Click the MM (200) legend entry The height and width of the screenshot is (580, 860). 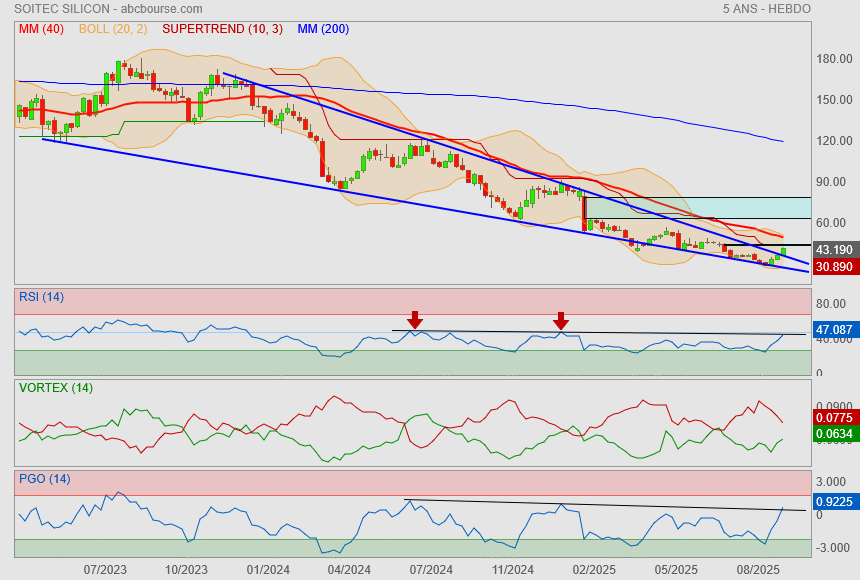323,29
